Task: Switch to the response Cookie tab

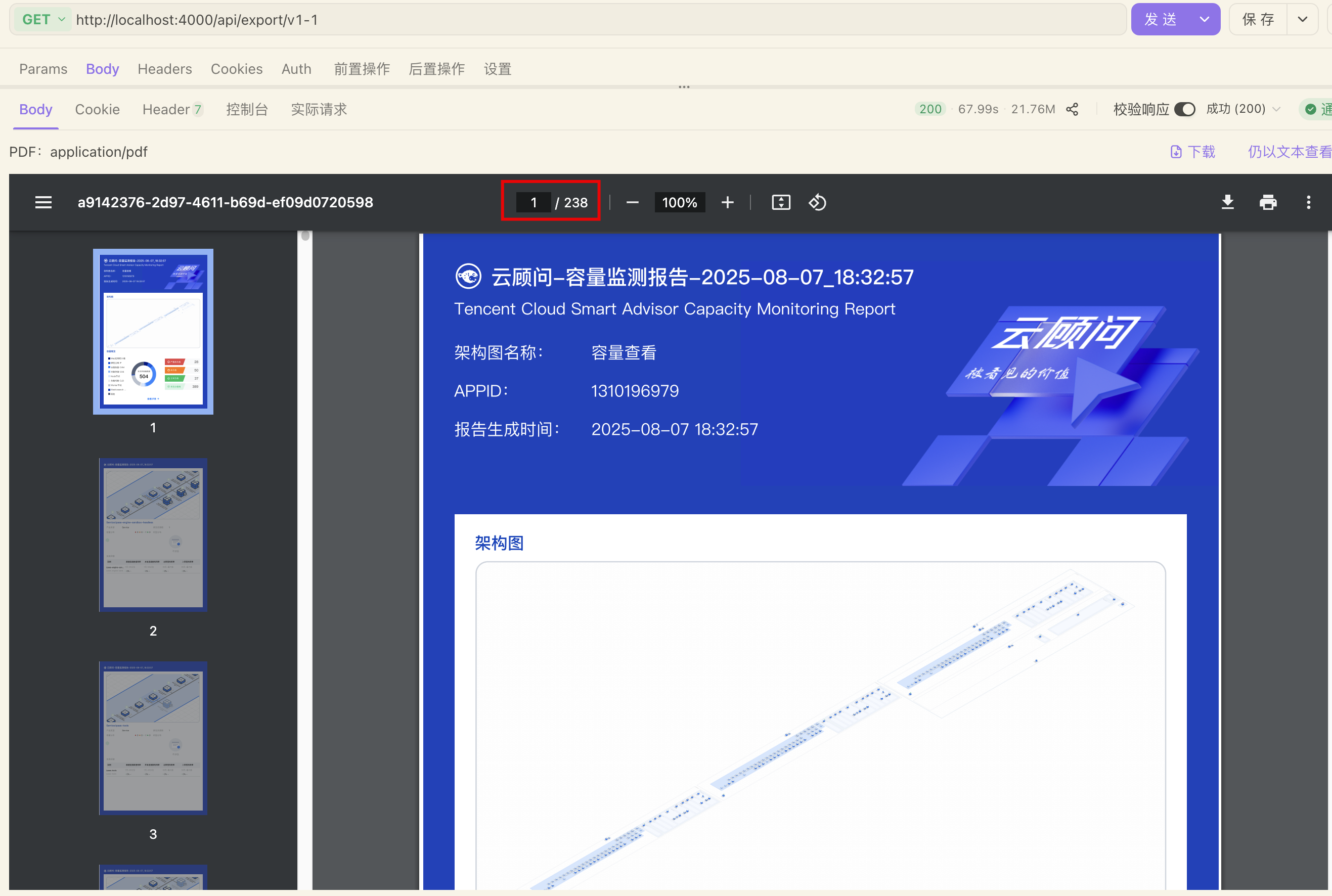Action: pos(97,109)
